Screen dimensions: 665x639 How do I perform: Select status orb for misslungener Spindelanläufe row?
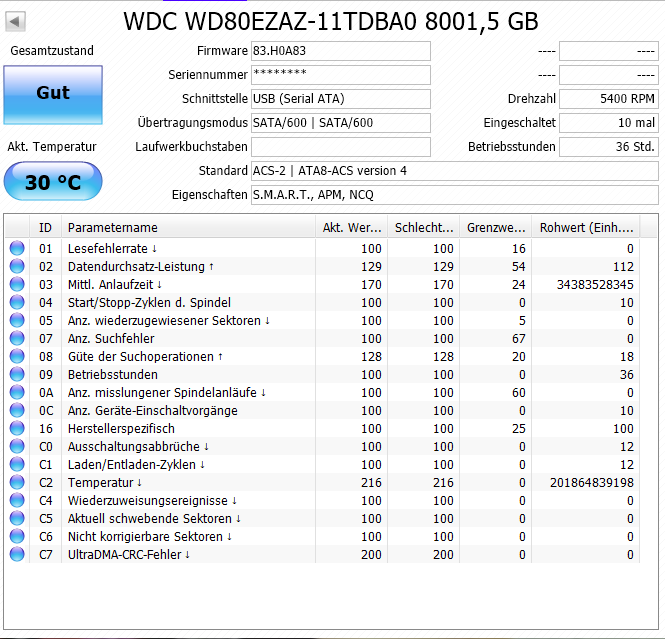pyautogui.click(x=17, y=392)
